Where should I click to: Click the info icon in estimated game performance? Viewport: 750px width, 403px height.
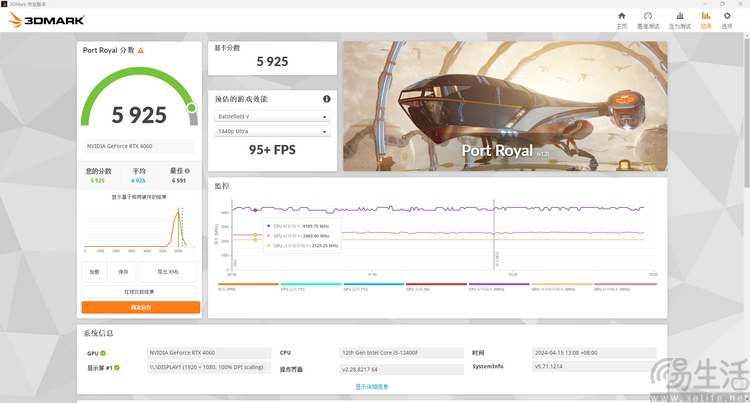[x=327, y=99]
